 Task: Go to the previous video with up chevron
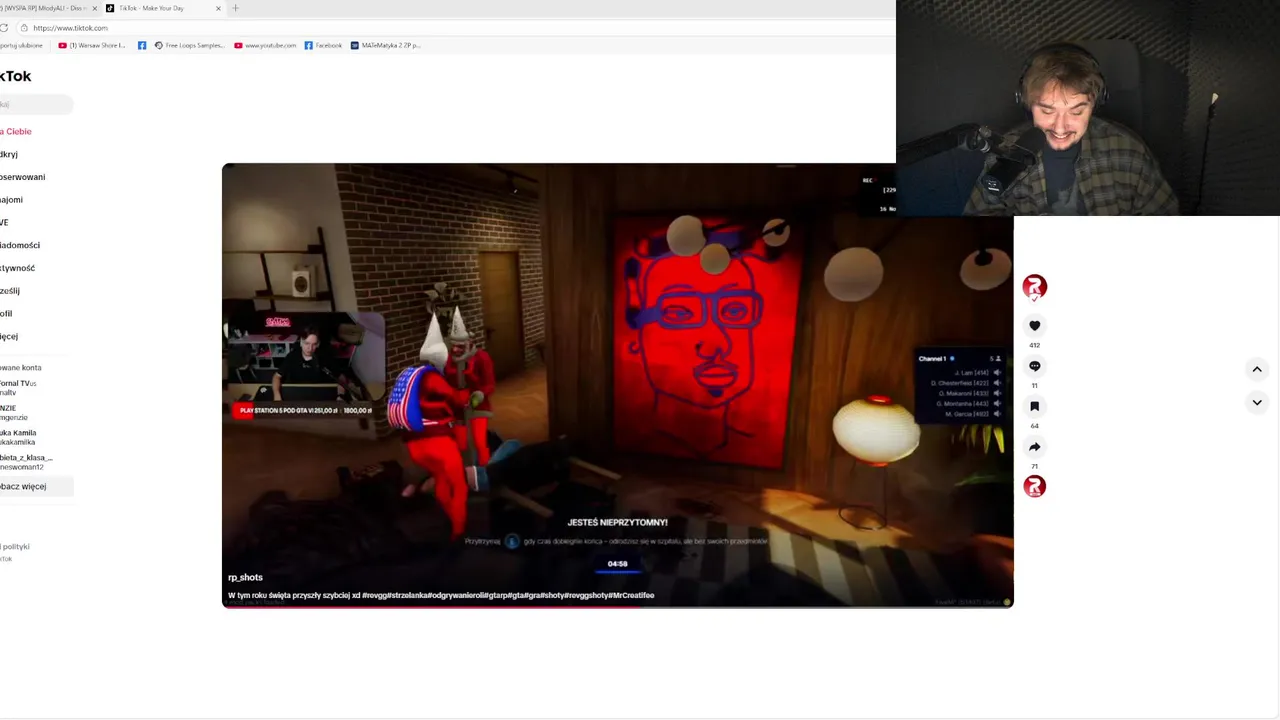click(x=1257, y=369)
